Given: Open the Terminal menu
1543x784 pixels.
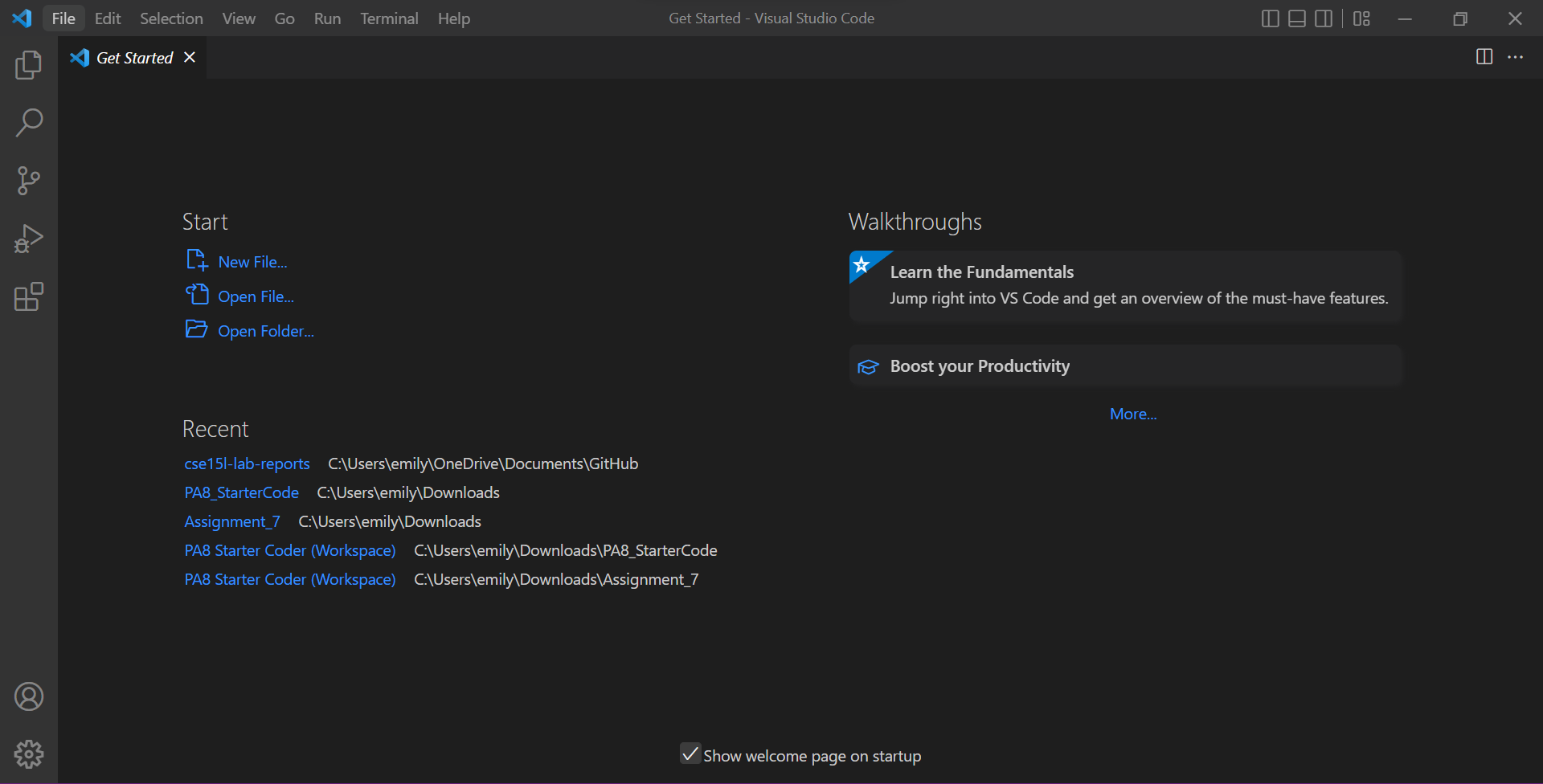Looking at the screenshot, I should [x=389, y=18].
